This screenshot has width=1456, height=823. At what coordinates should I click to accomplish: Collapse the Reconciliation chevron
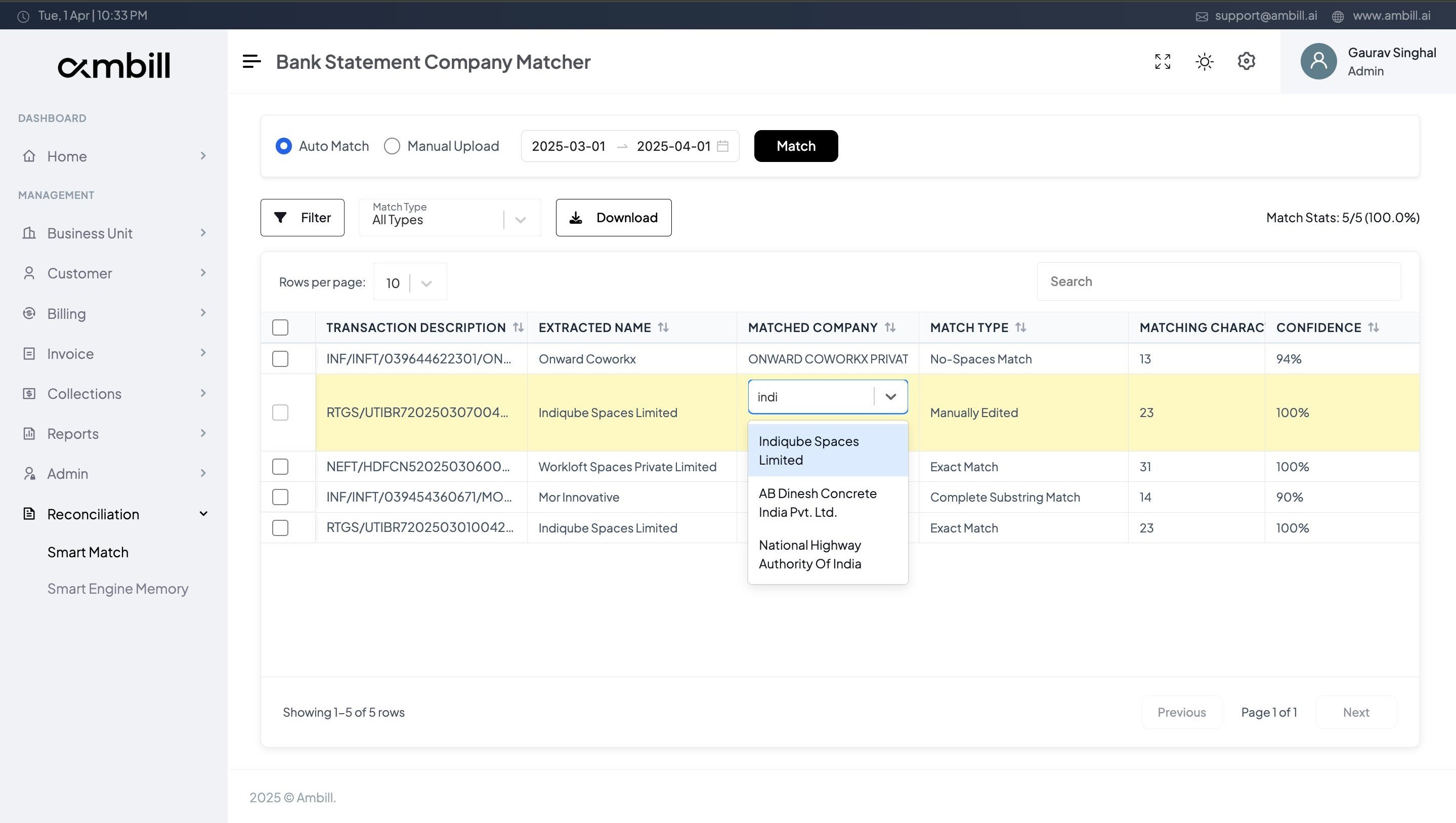coord(203,514)
